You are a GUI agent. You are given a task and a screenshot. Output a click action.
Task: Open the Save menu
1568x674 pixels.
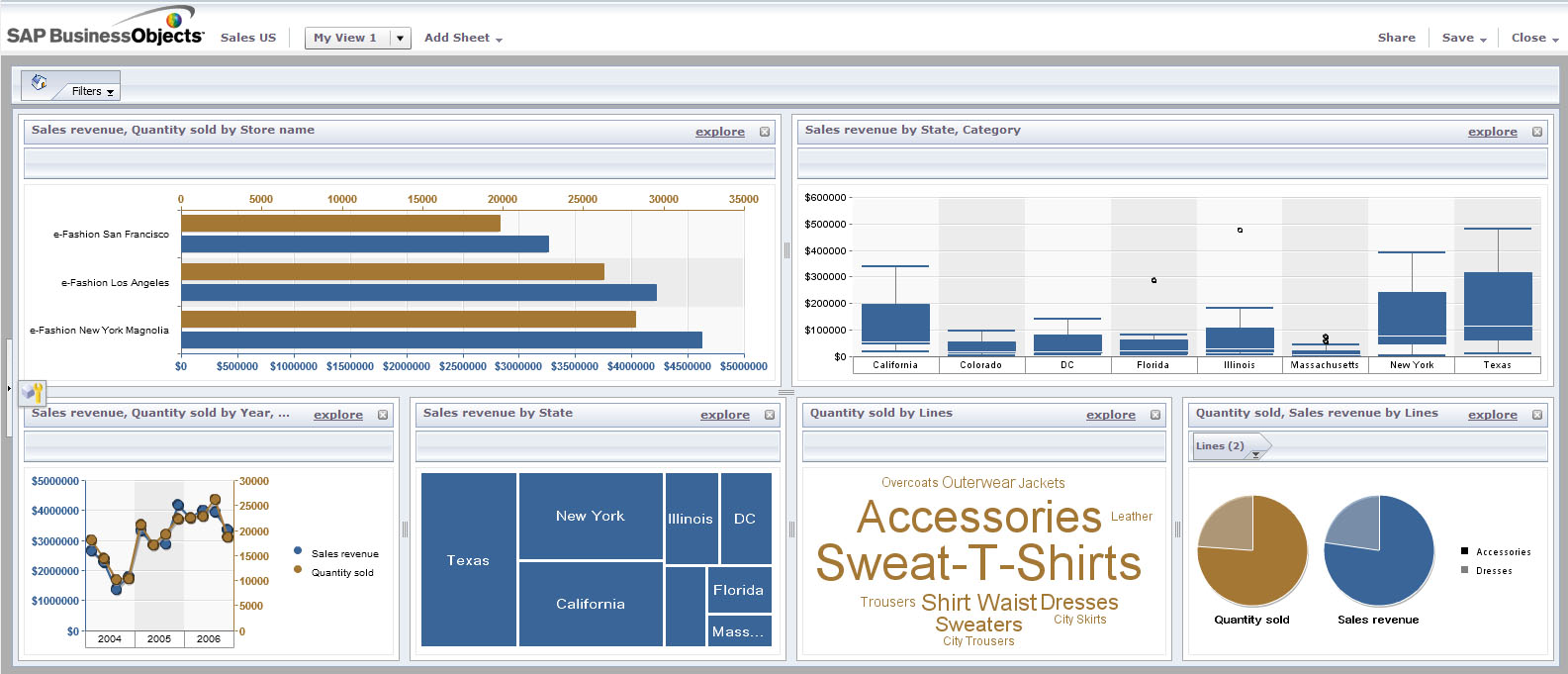tap(1463, 38)
